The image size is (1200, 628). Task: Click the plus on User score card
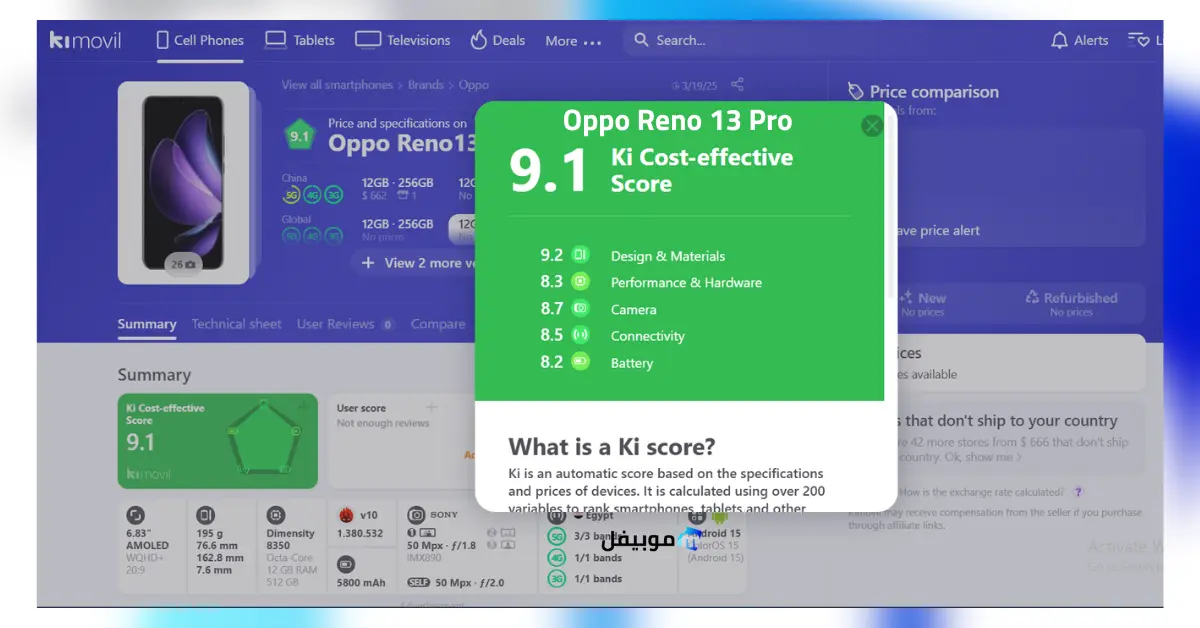point(432,407)
